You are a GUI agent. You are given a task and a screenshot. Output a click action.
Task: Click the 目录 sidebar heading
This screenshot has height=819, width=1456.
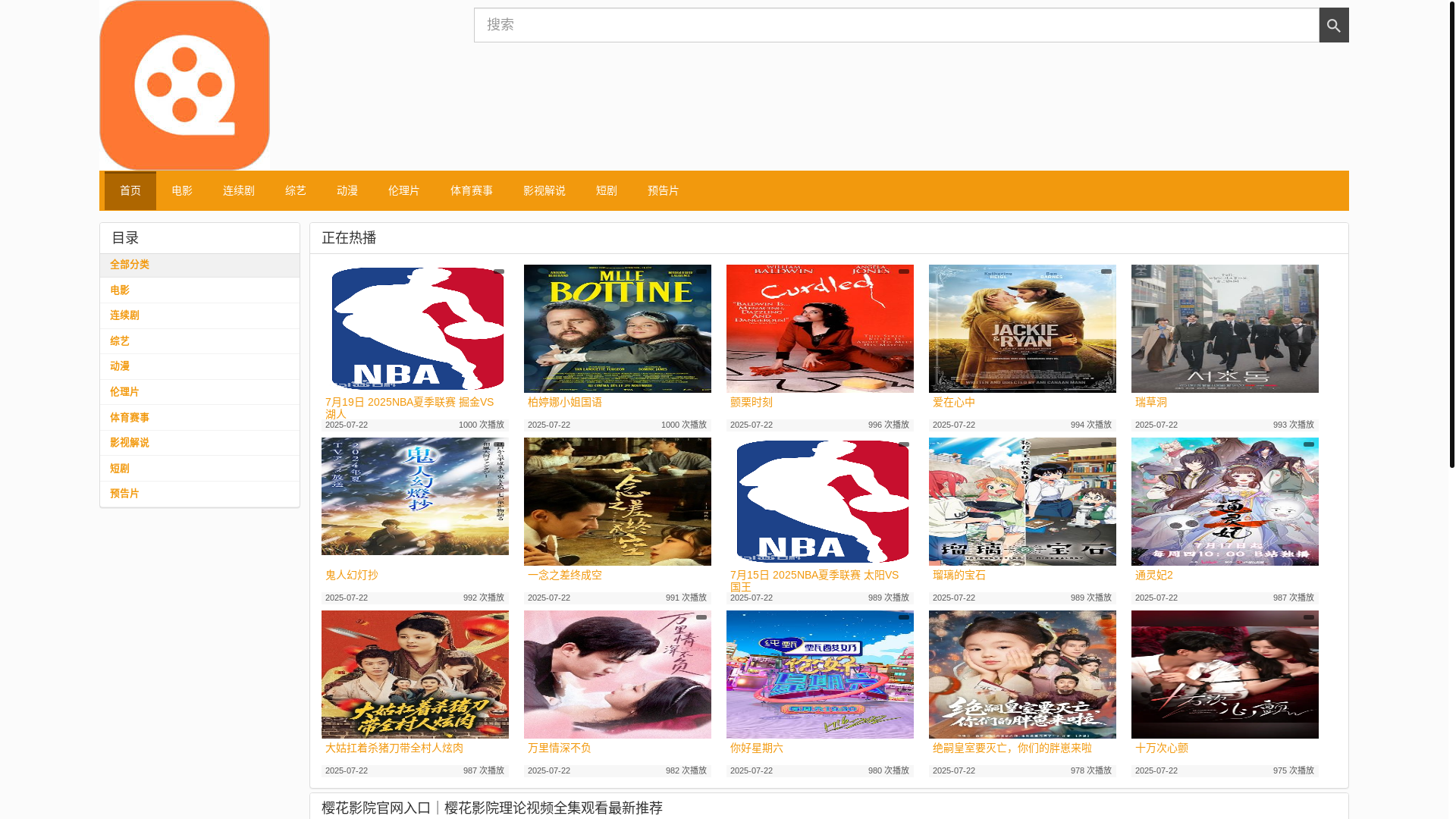coord(125,238)
